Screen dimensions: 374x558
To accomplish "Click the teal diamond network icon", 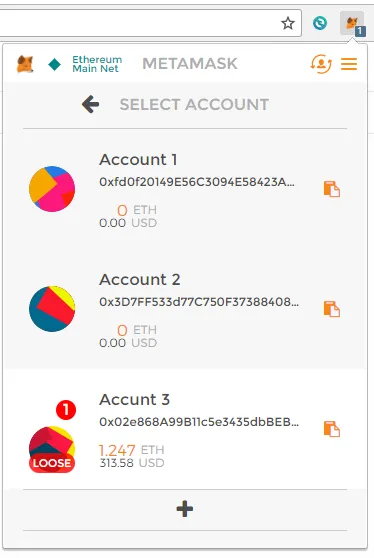I will (54, 64).
